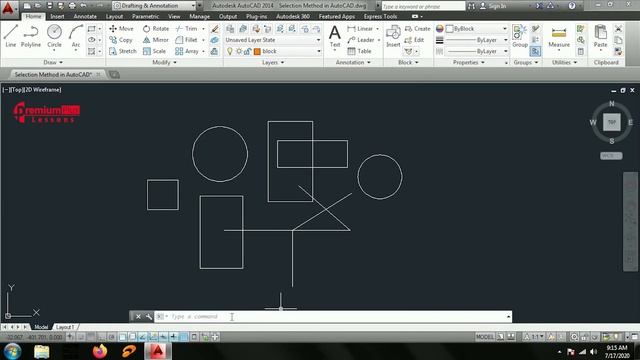Switch to the Parametric ribbon tab
Image resolution: width=640 pixels, height=360 pixels.
click(145, 16)
